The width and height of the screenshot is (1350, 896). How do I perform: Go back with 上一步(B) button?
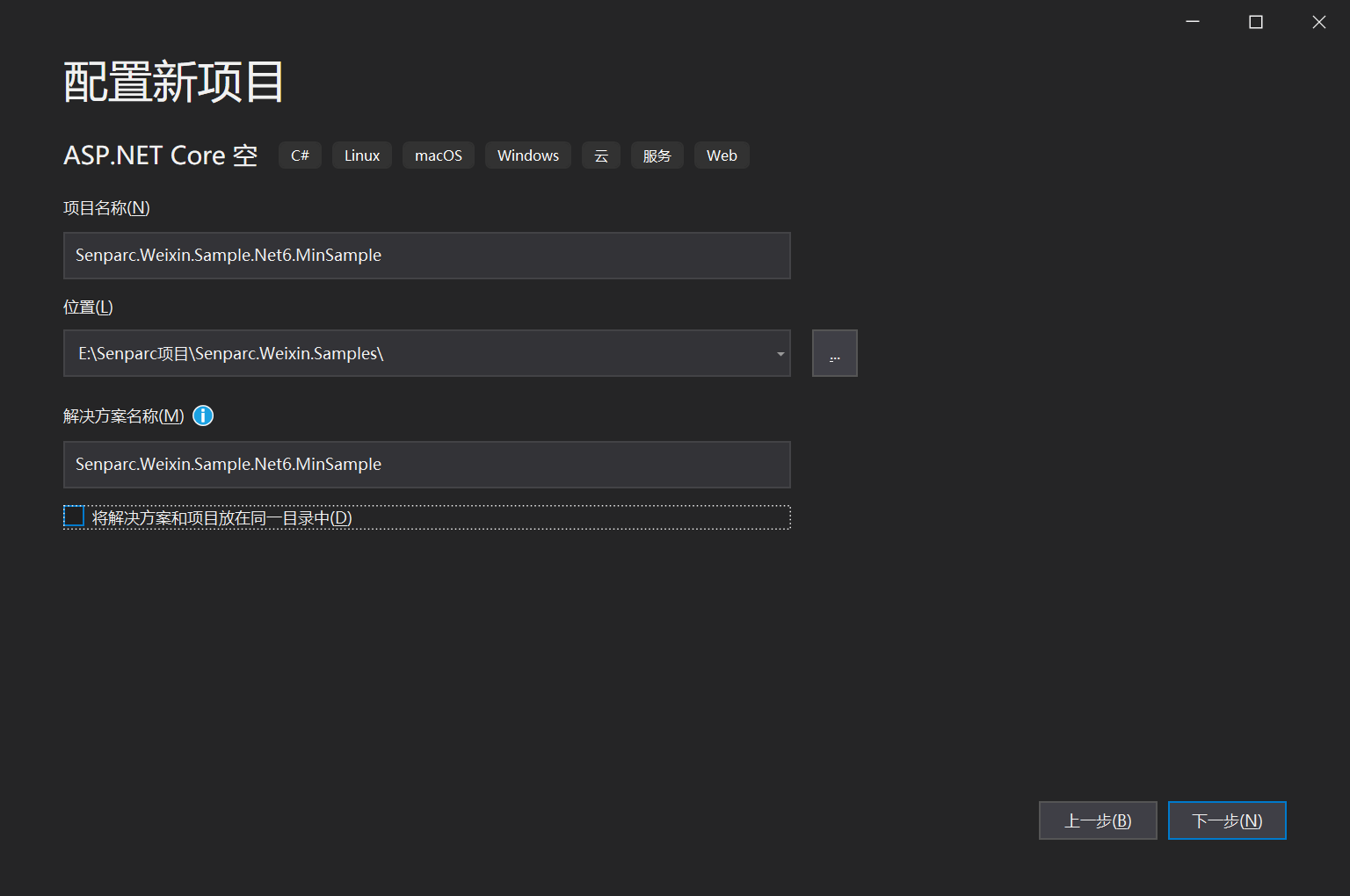pos(1098,820)
